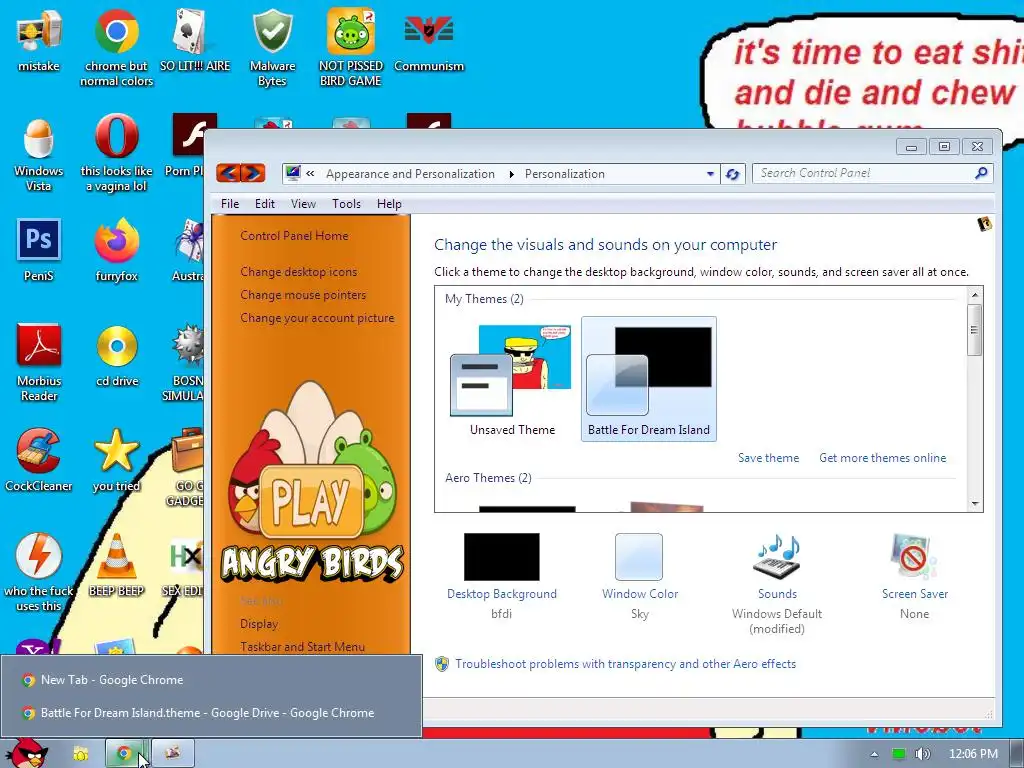Screen dimensions: 1024x768
Task: Open the Tools menu
Action: [x=346, y=204]
